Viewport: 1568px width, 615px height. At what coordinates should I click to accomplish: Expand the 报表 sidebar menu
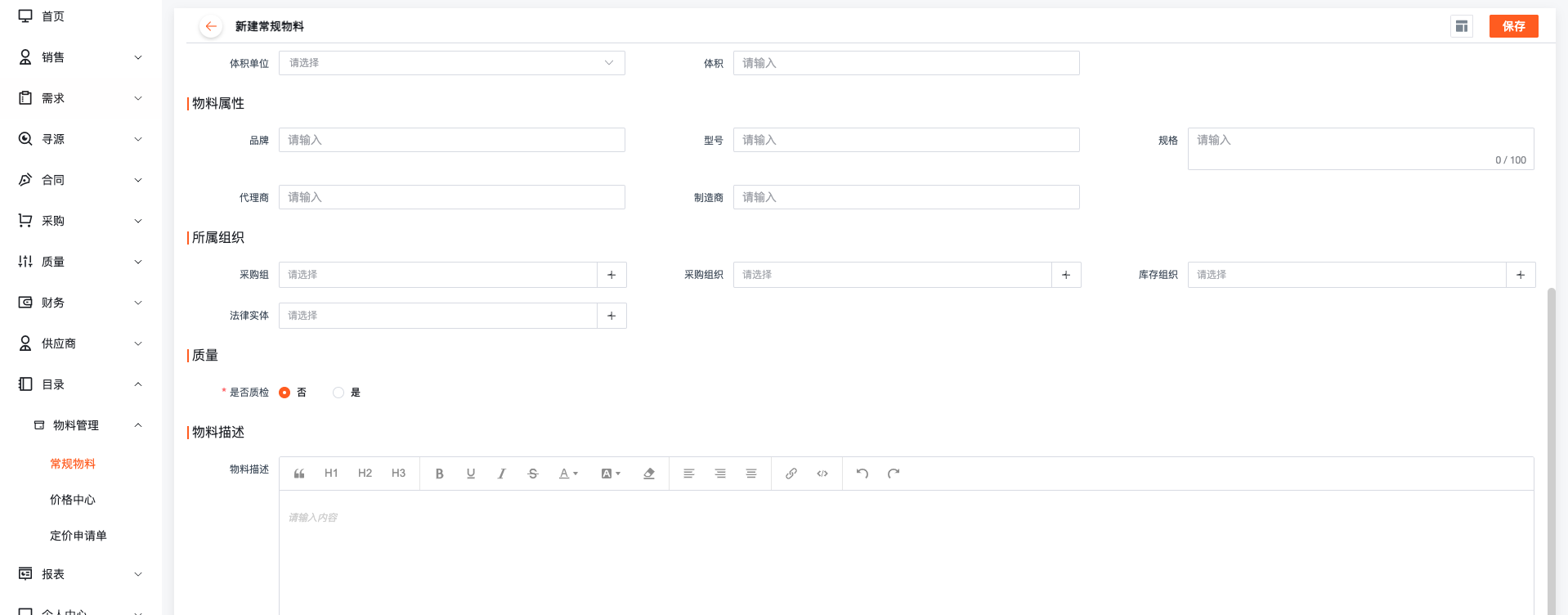coord(81,574)
